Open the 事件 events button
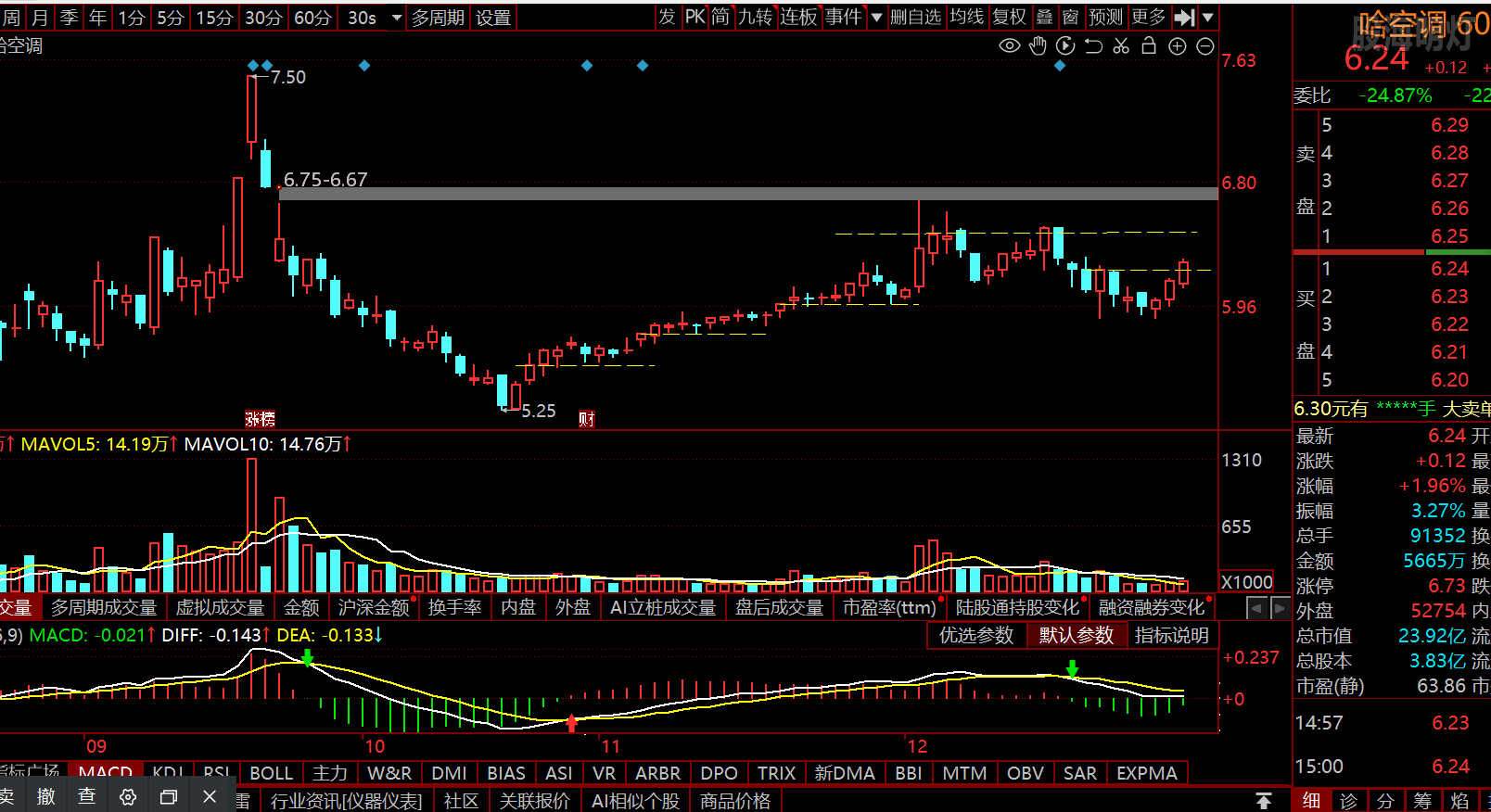Viewport: 1491px width, 812px height. [843, 17]
